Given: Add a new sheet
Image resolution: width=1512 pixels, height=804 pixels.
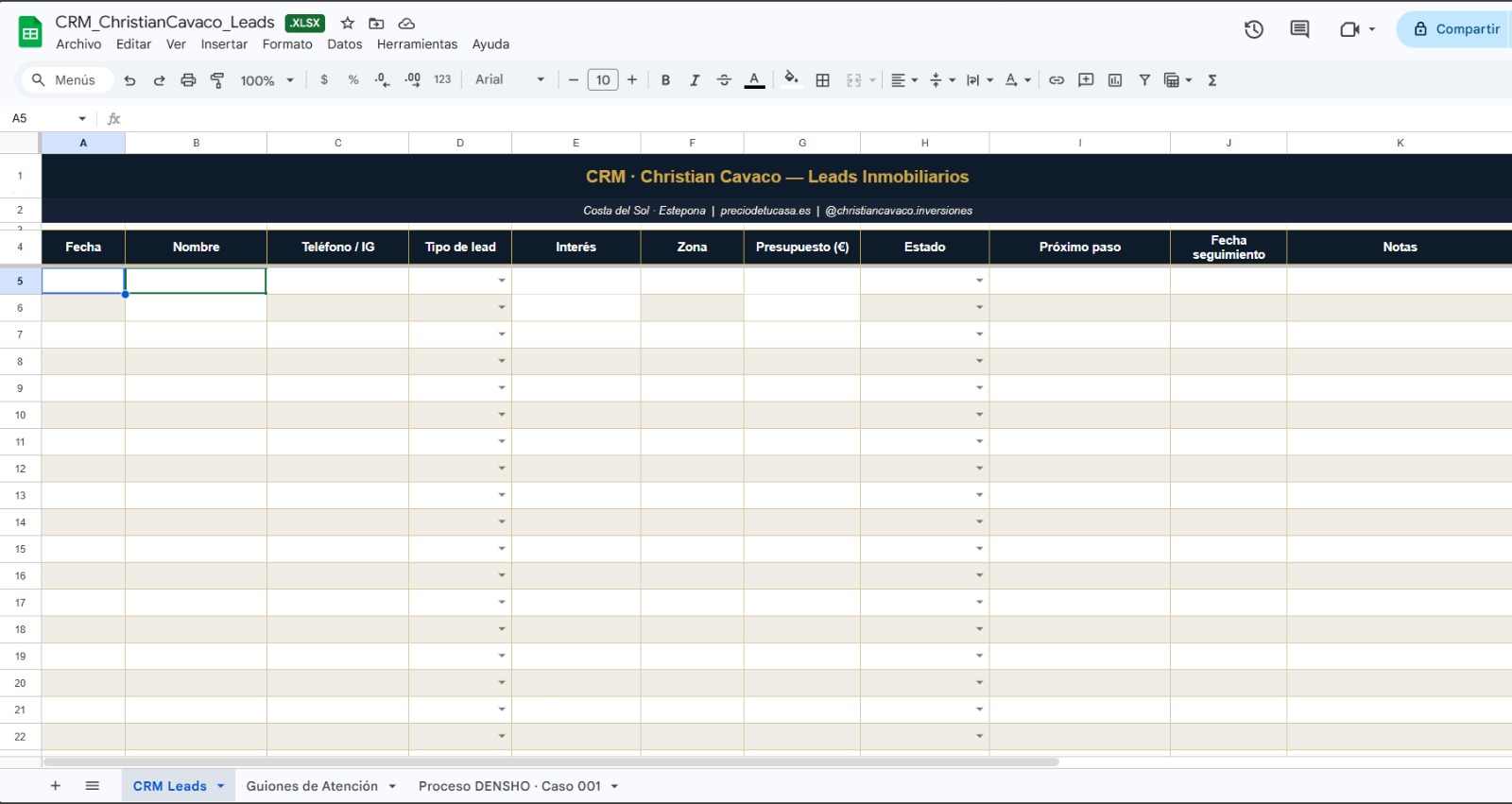Looking at the screenshot, I should pos(56,786).
